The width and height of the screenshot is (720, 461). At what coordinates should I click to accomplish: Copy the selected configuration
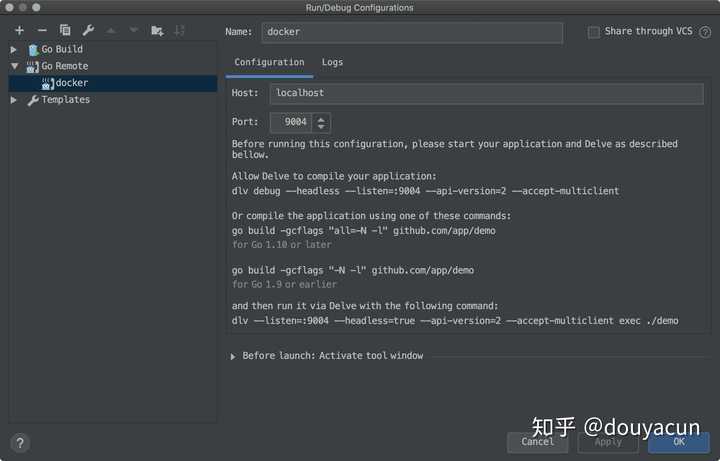pyautogui.click(x=65, y=30)
